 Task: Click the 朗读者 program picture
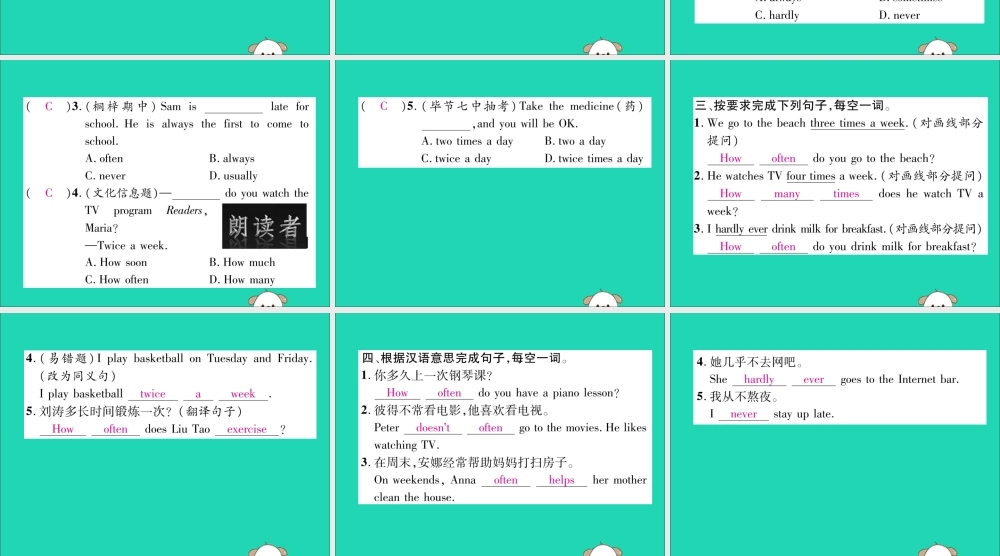click(x=265, y=226)
